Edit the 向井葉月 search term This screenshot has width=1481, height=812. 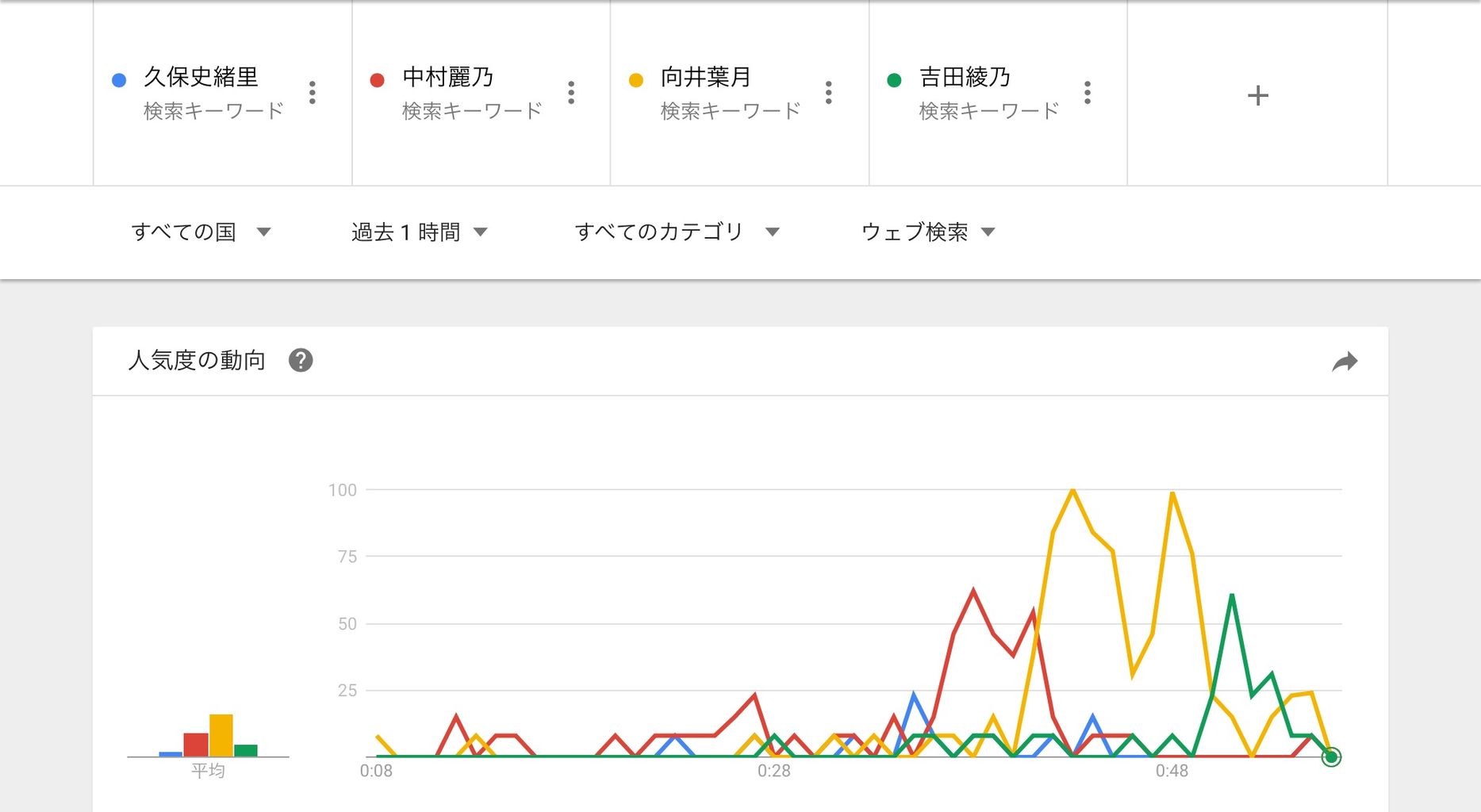pos(705,77)
